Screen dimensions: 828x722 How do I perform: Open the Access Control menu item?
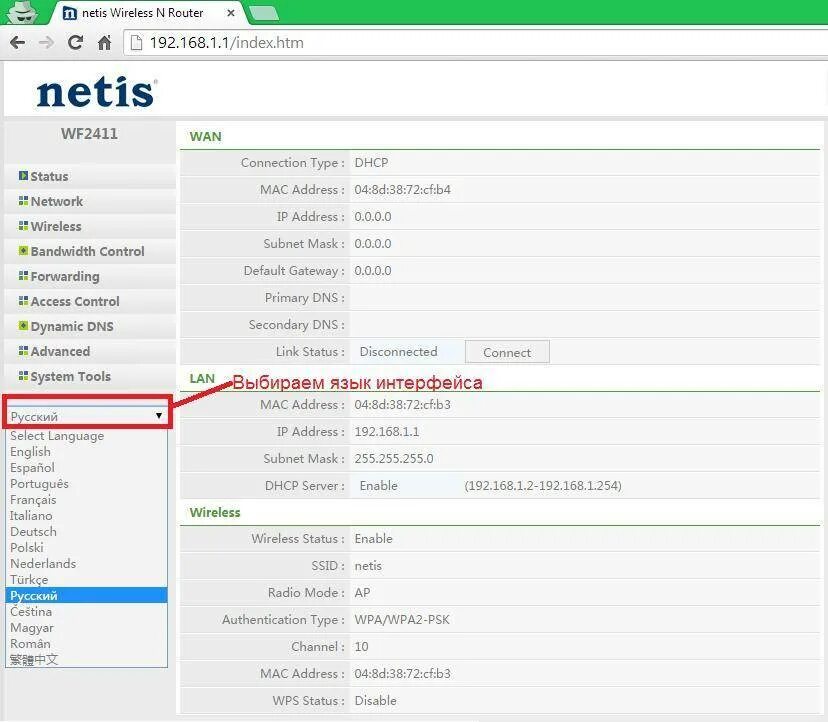click(75, 302)
